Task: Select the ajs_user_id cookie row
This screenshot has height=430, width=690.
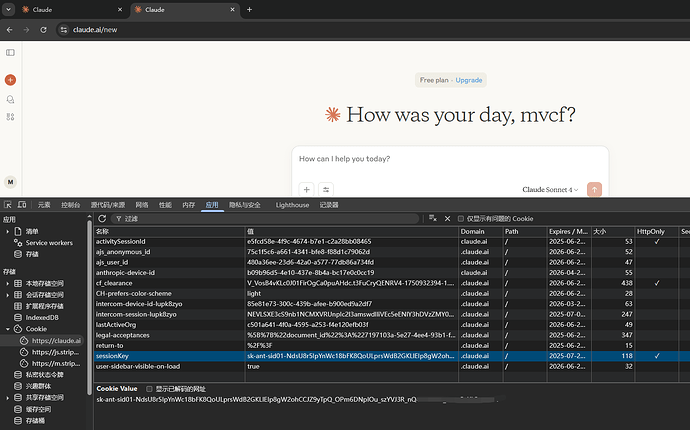Action: [392, 262]
